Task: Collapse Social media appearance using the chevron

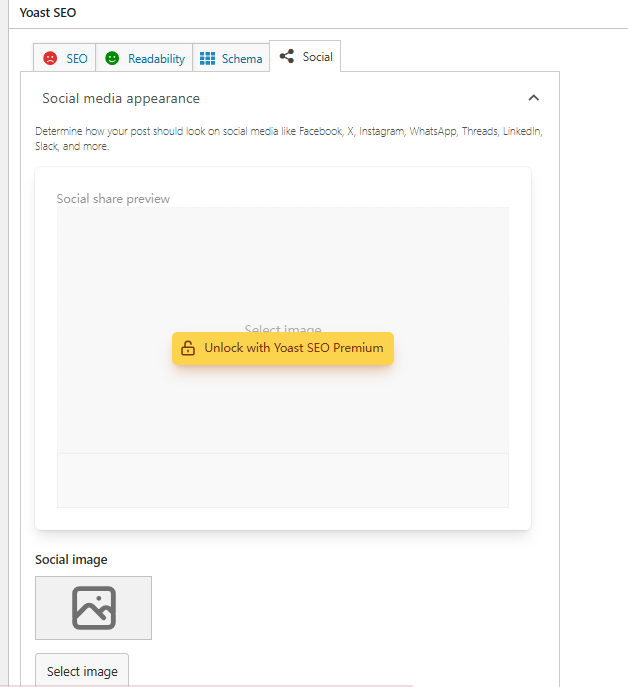Action: (x=533, y=98)
